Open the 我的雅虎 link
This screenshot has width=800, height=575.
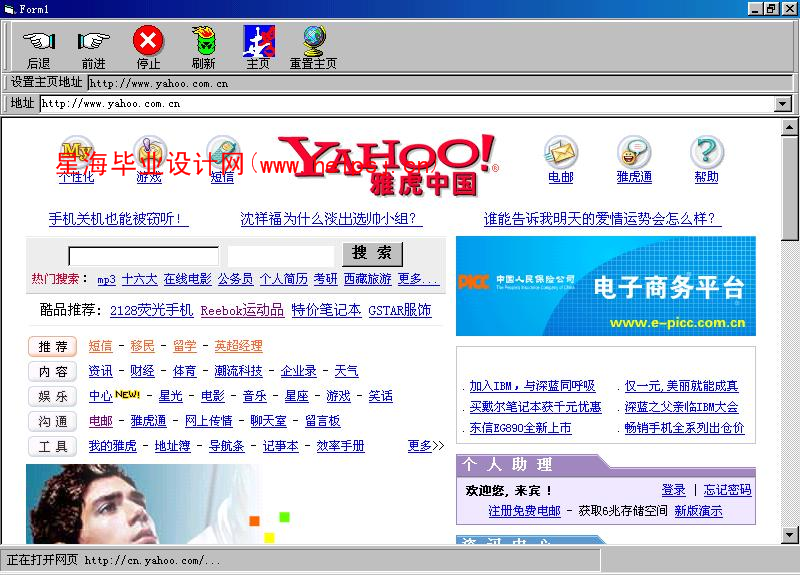113,446
